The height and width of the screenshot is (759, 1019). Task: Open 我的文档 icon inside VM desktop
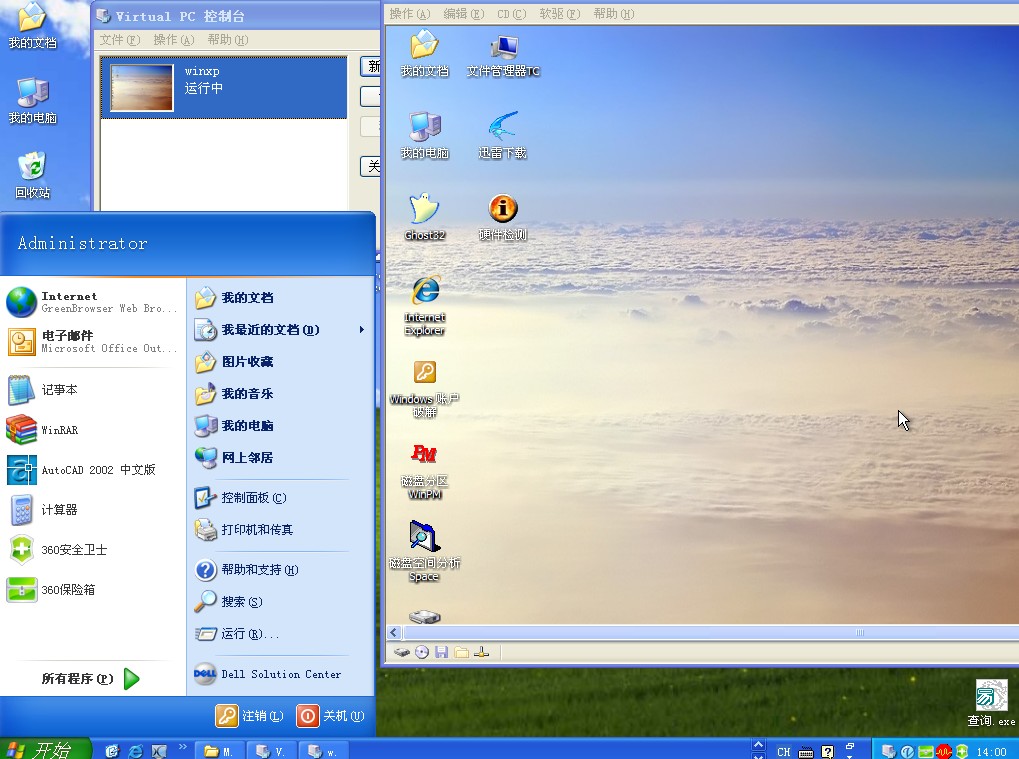click(424, 53)
